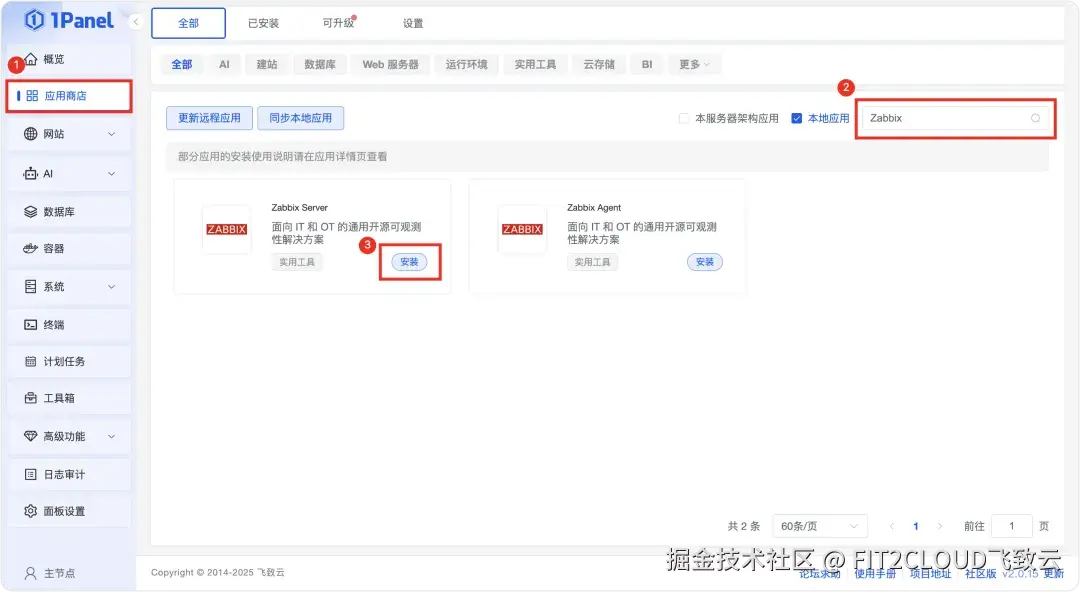Switch to the 可升级 tab
The height and width of the screenshot is (592, 1080).
(338, 23)
